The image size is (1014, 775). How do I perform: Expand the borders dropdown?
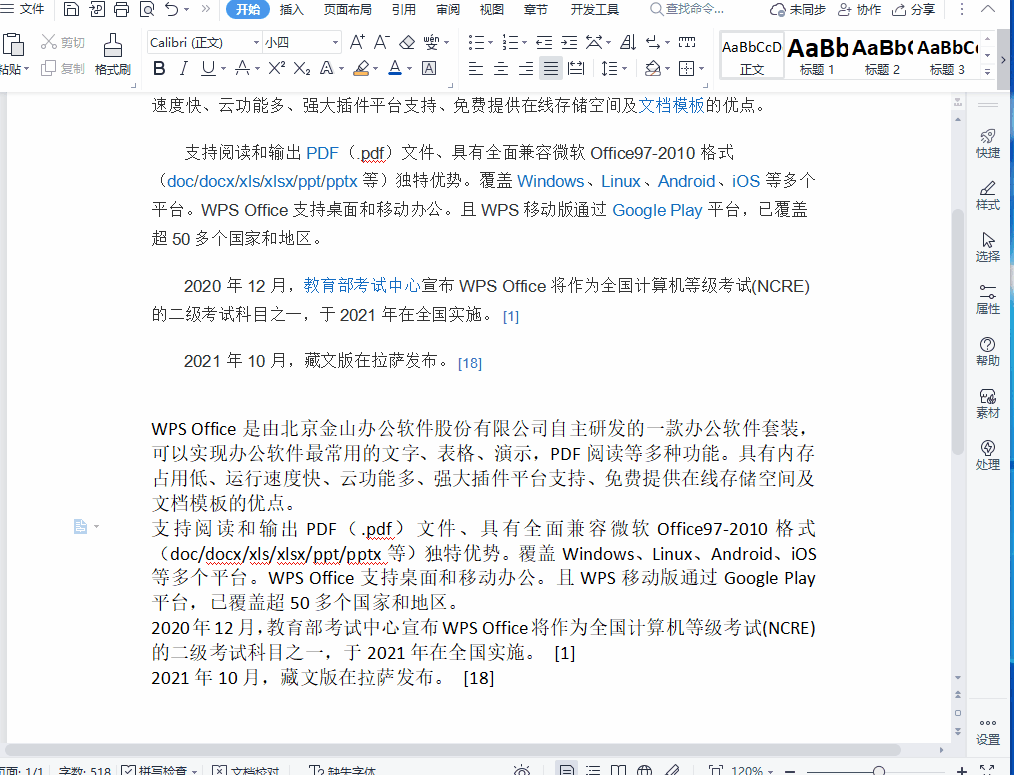[702, 68]
